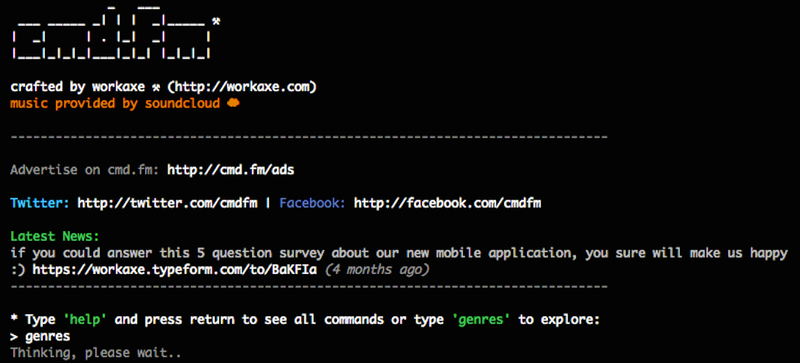Screen dimensions: 800x363
Task: Click the orange SoundCloud cloud icon
Action: pyautogui.click(x=233, y=104)
